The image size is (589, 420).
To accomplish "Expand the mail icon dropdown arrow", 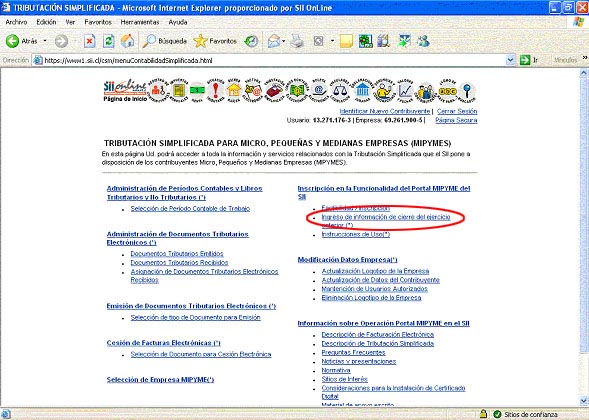I will [284, 41].
